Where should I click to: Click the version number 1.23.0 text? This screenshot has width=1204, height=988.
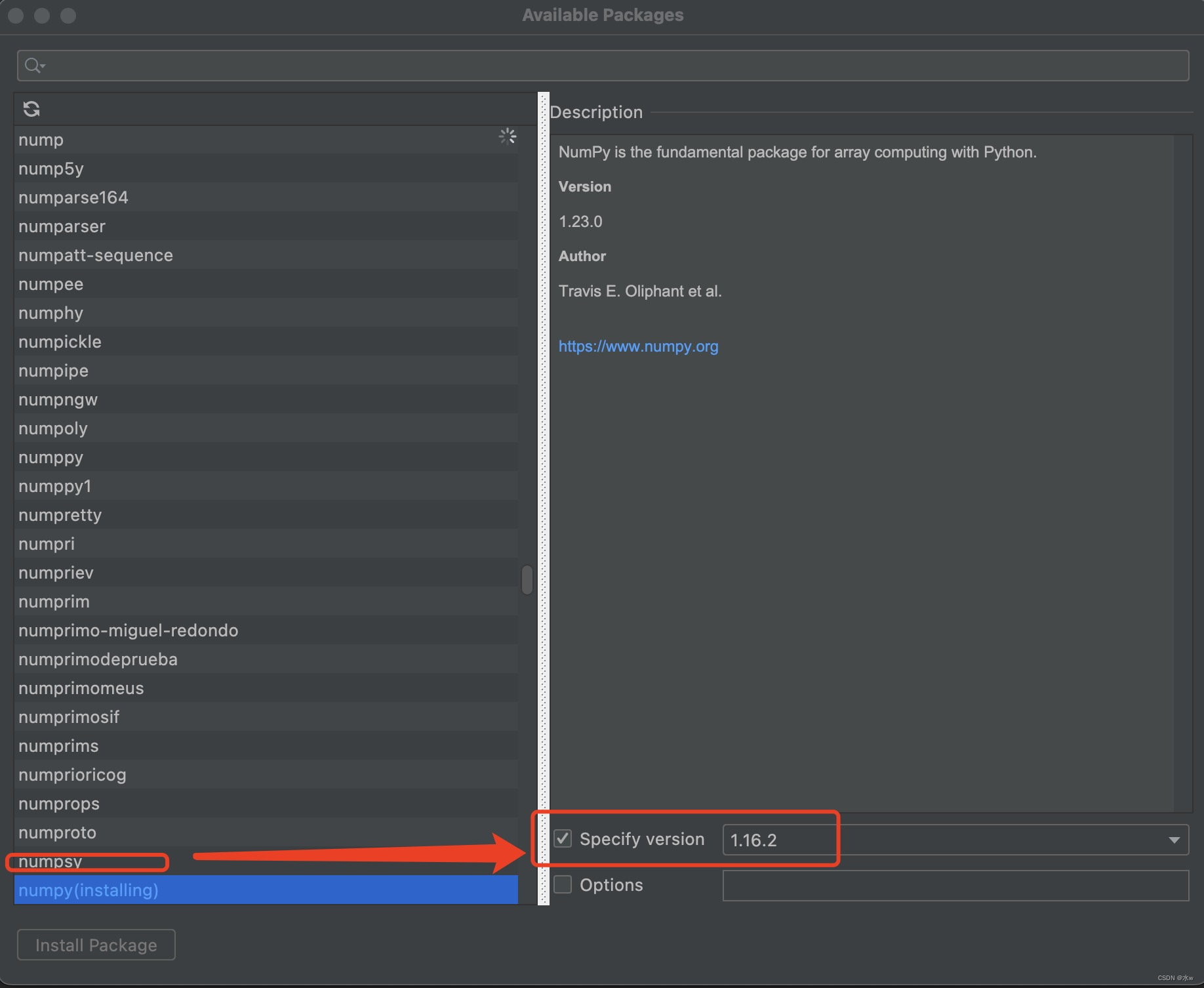coord(580,222)
